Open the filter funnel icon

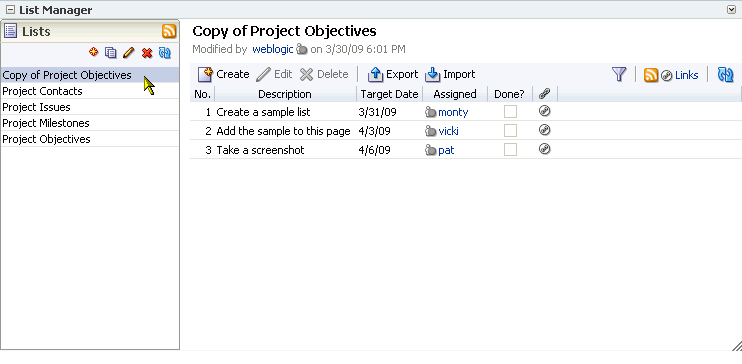click(619, 74)
